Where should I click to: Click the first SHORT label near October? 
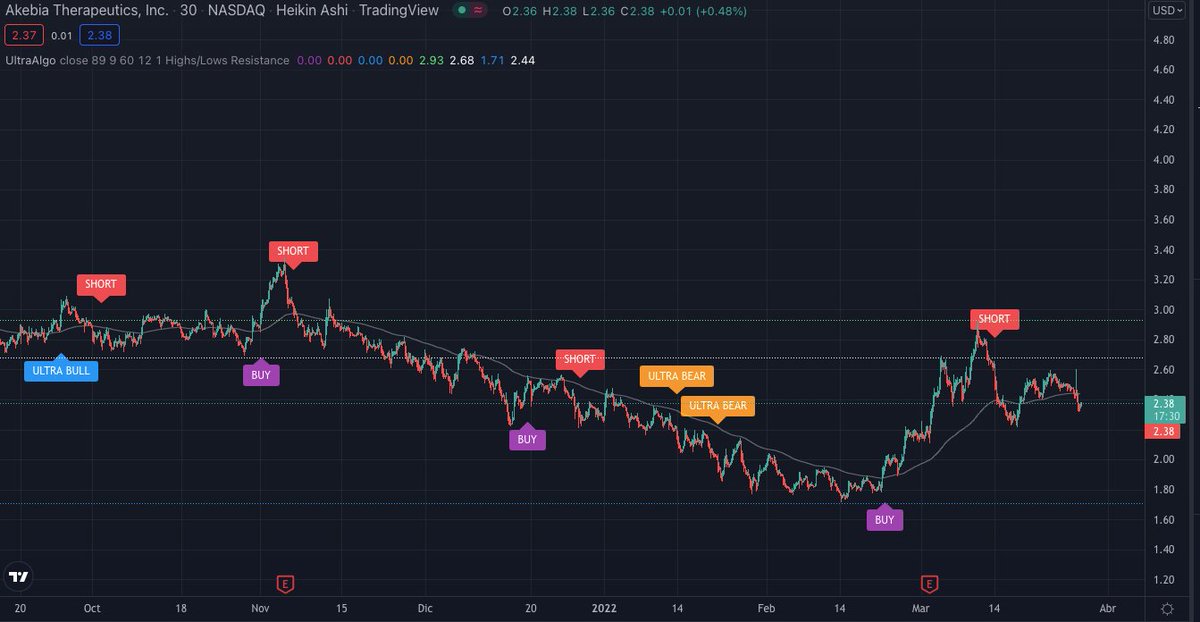coord(100,285)
